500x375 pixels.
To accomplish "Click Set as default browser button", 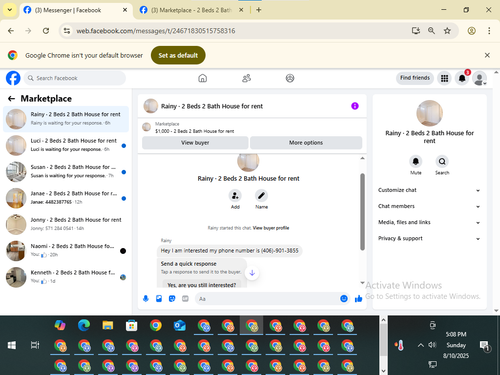I will 178,55.
